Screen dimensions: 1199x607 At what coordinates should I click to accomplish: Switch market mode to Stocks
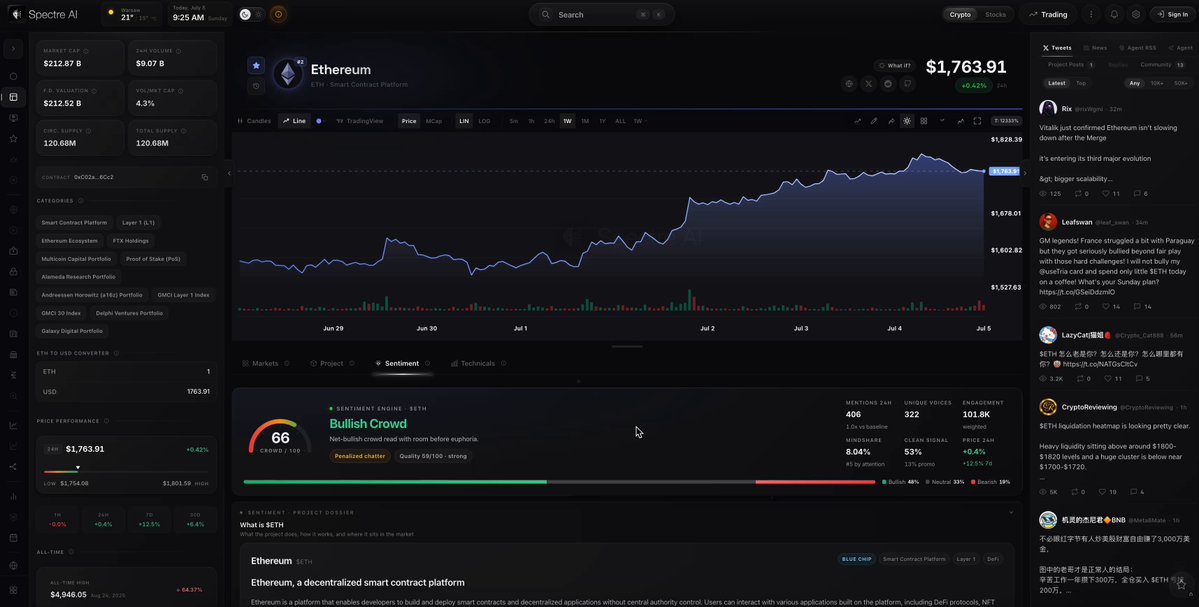(x=995, y=15)
